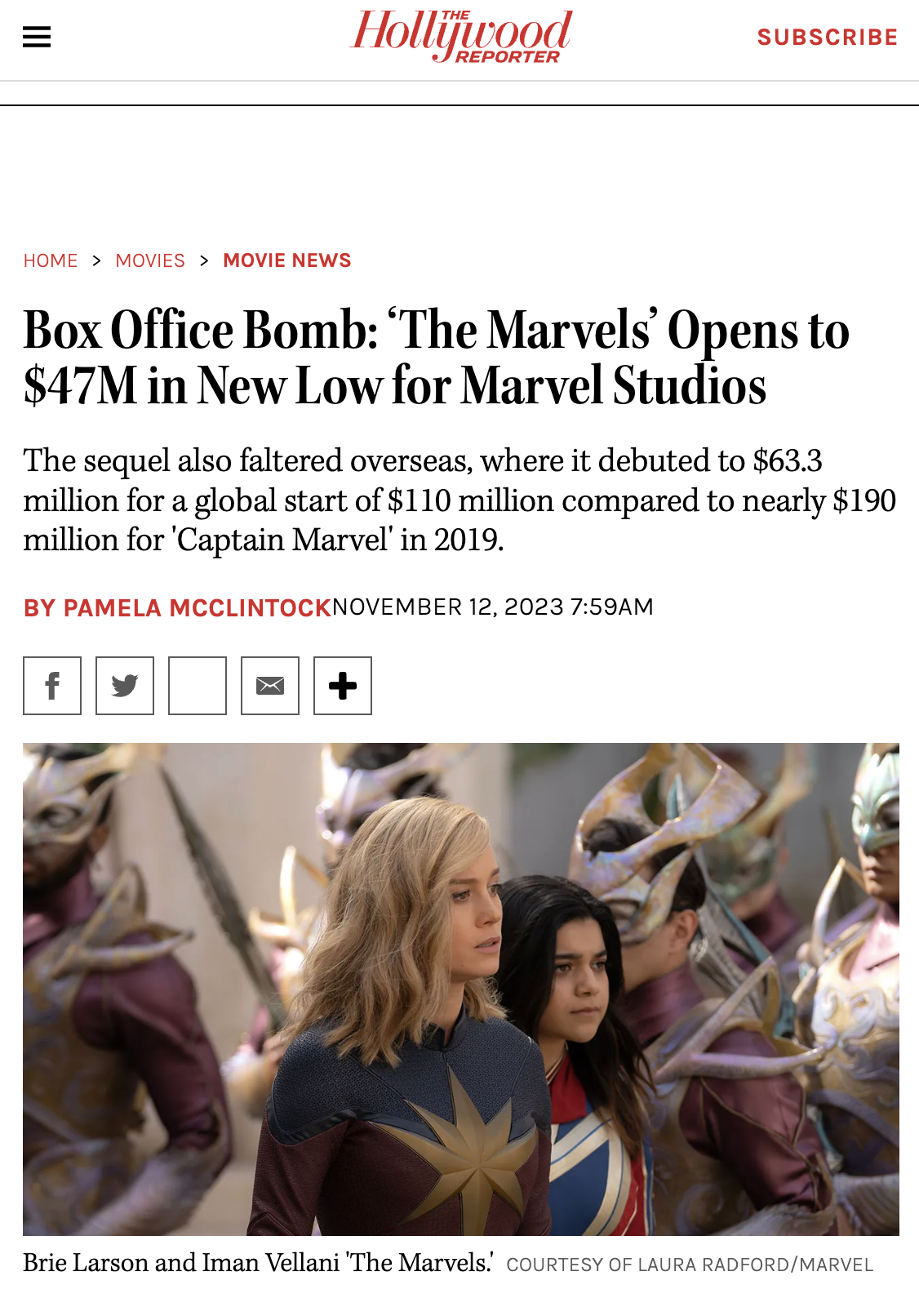
Task: Click the 'Box Office Bomb' article headline
Action: [x=436, y=358]
